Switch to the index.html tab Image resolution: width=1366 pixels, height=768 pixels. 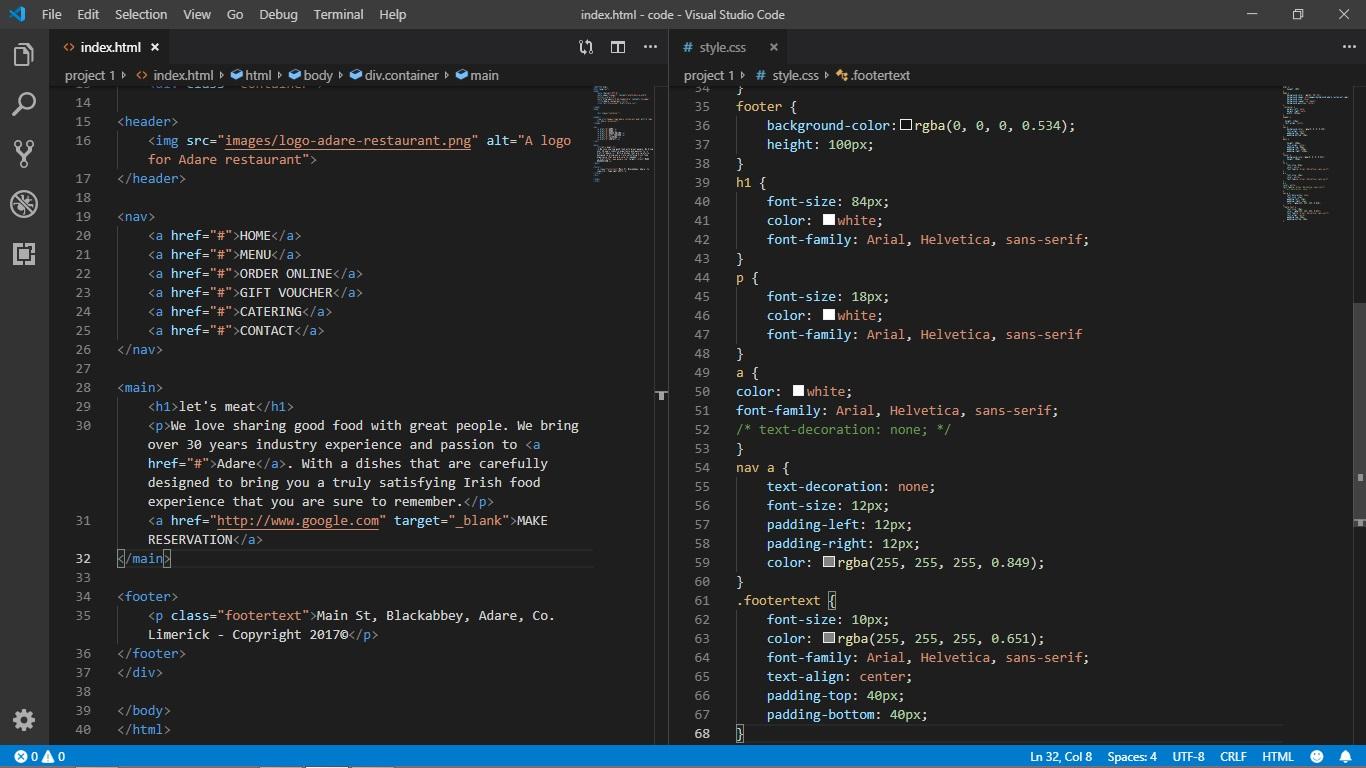(x=110, y=47)
